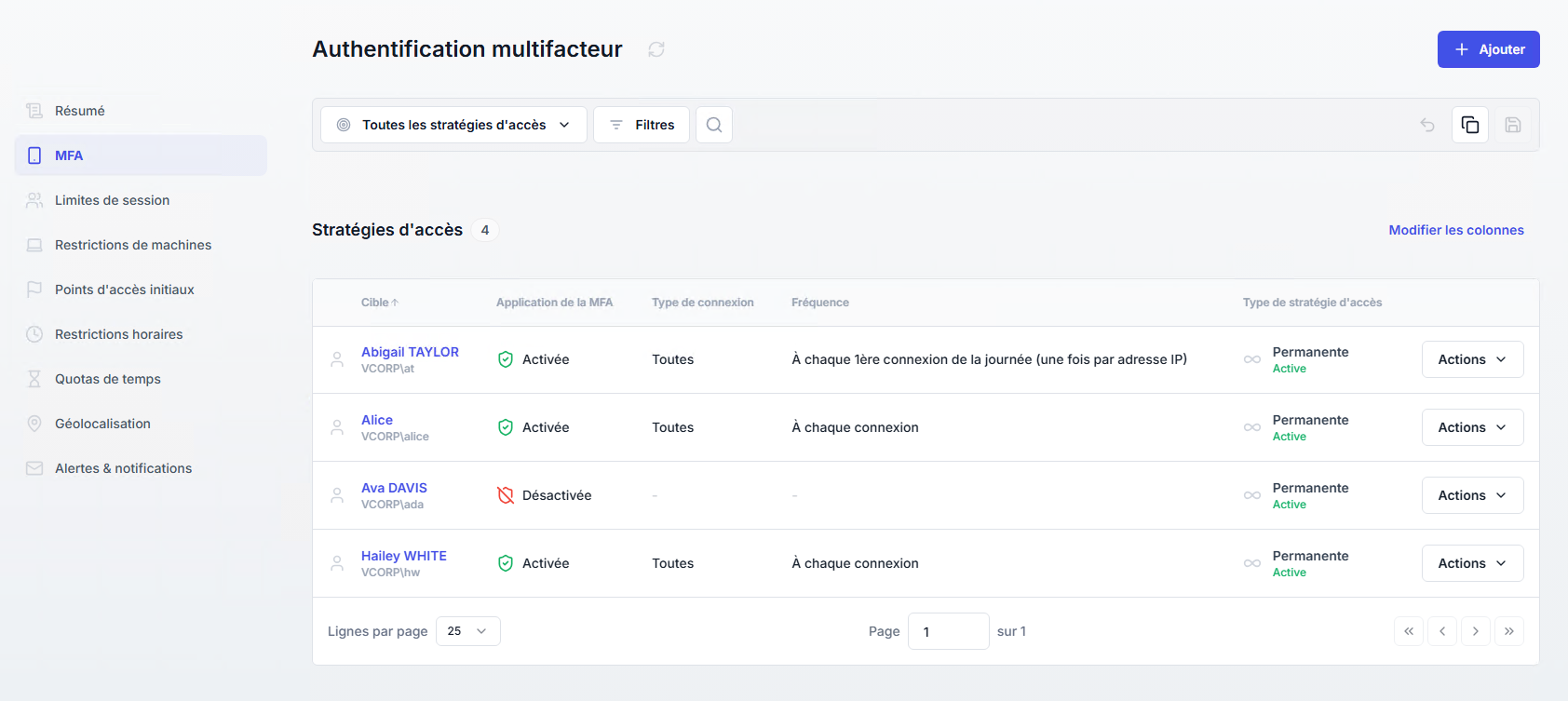Select MFA in the sidebar

coord(141,155)
